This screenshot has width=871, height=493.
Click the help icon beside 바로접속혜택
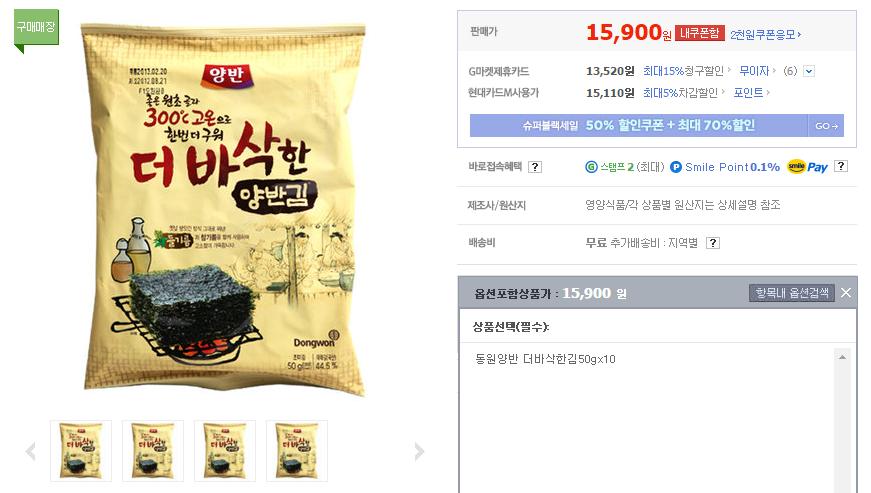pos(534,167)
